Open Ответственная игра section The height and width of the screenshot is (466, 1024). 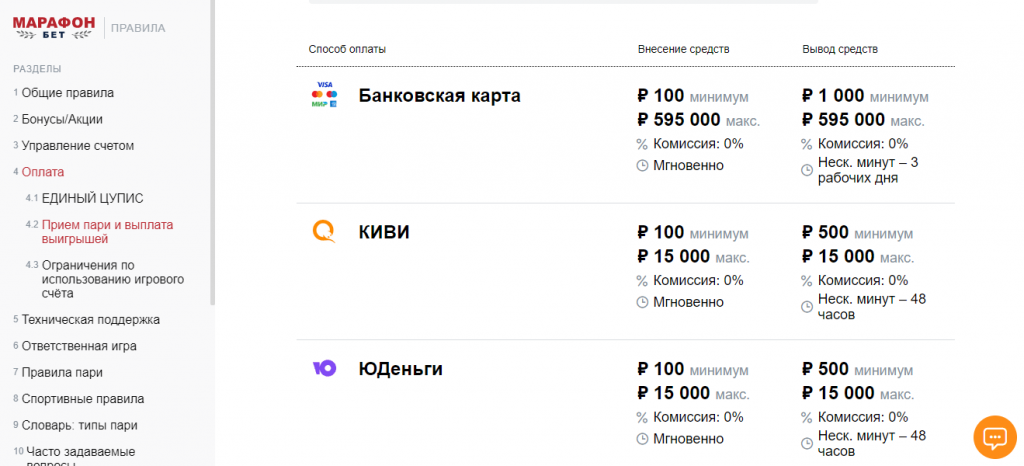coord(79,346)
